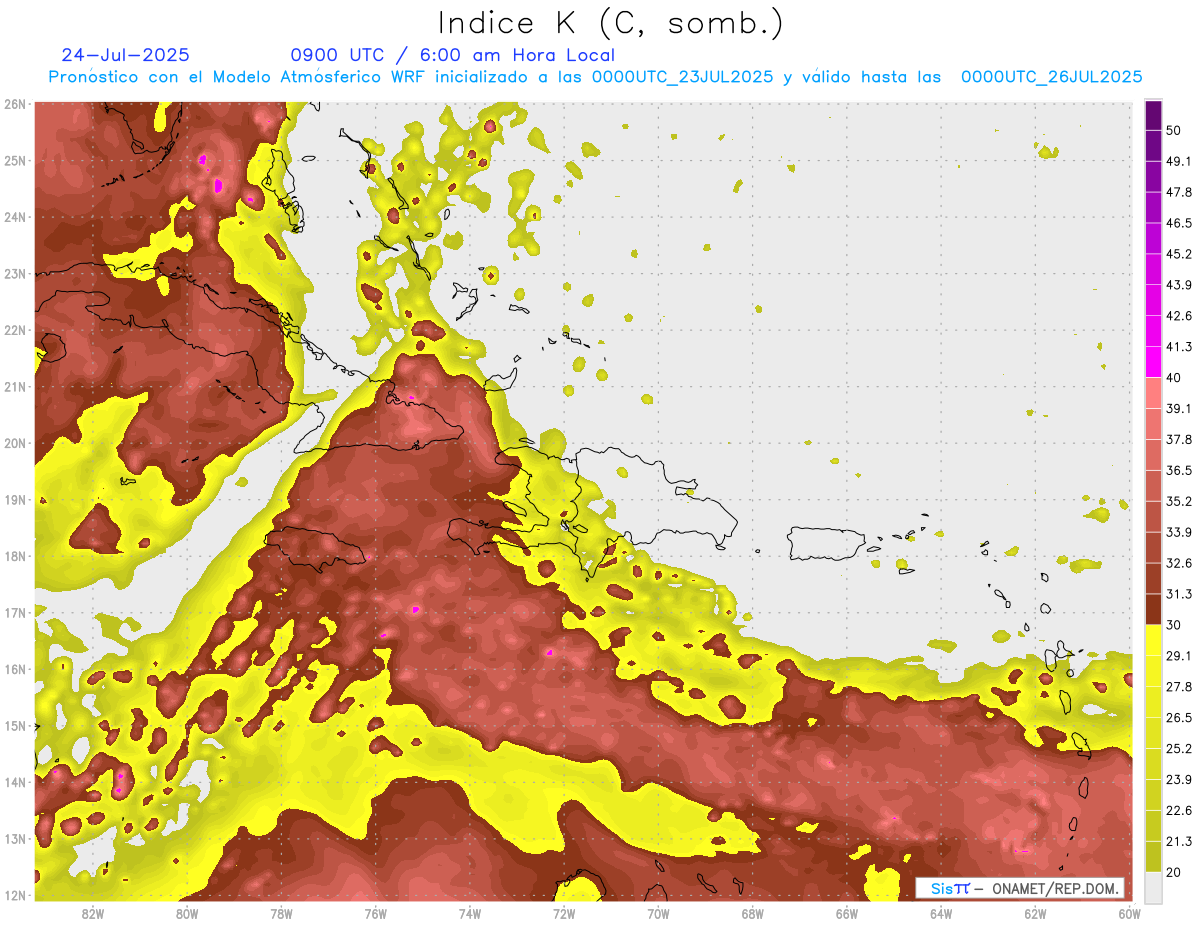Click the colorbar segment between 30 and 31.3
The image size is (1200, 927).
click(x=1153, y=609)
